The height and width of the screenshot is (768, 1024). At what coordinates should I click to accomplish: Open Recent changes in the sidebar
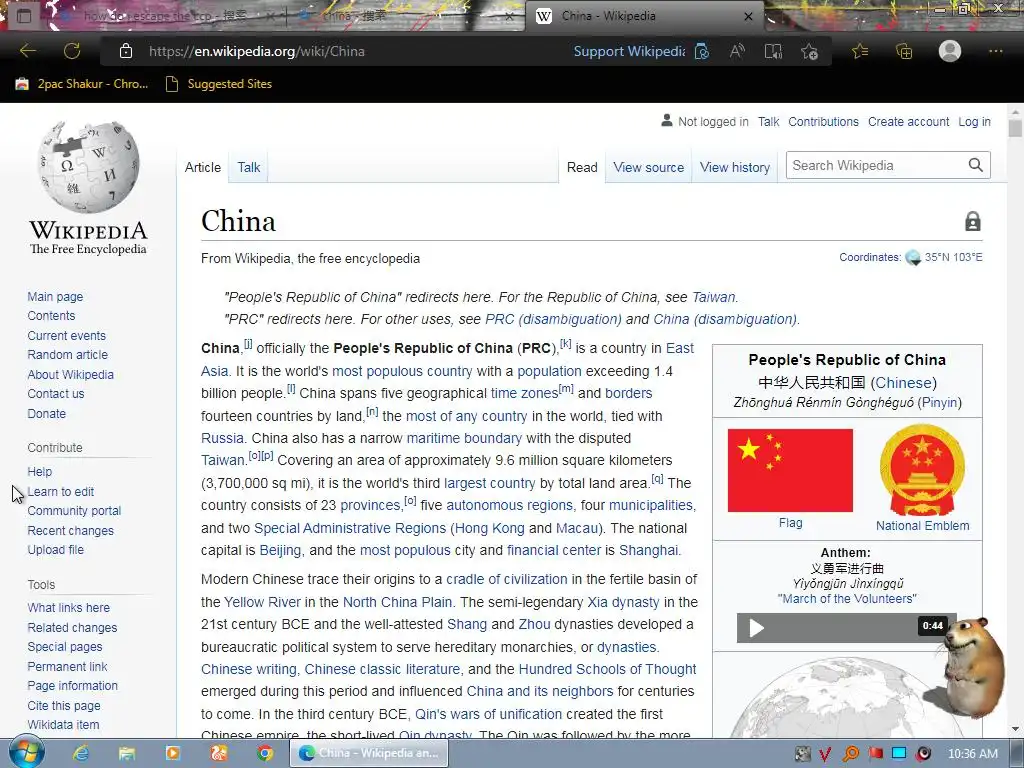71,530
